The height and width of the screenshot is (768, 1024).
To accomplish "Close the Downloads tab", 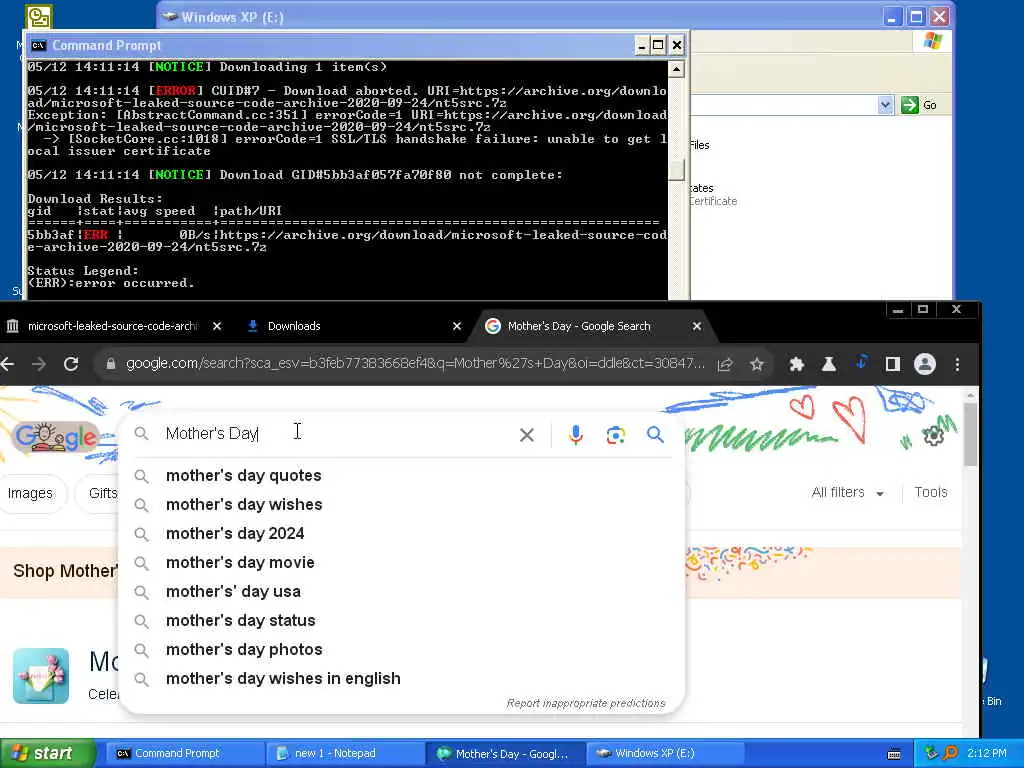I will point(457,326).
